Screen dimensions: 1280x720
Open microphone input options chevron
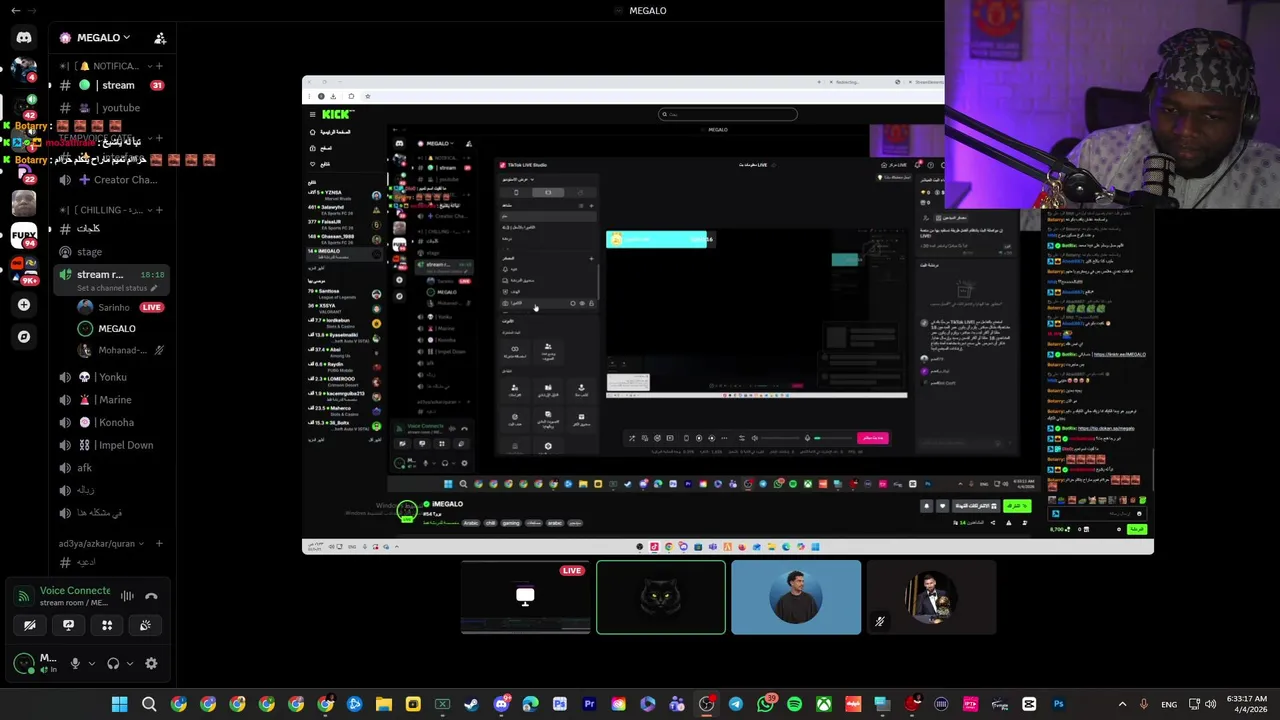pyautogui.click(x=91, y=663)
